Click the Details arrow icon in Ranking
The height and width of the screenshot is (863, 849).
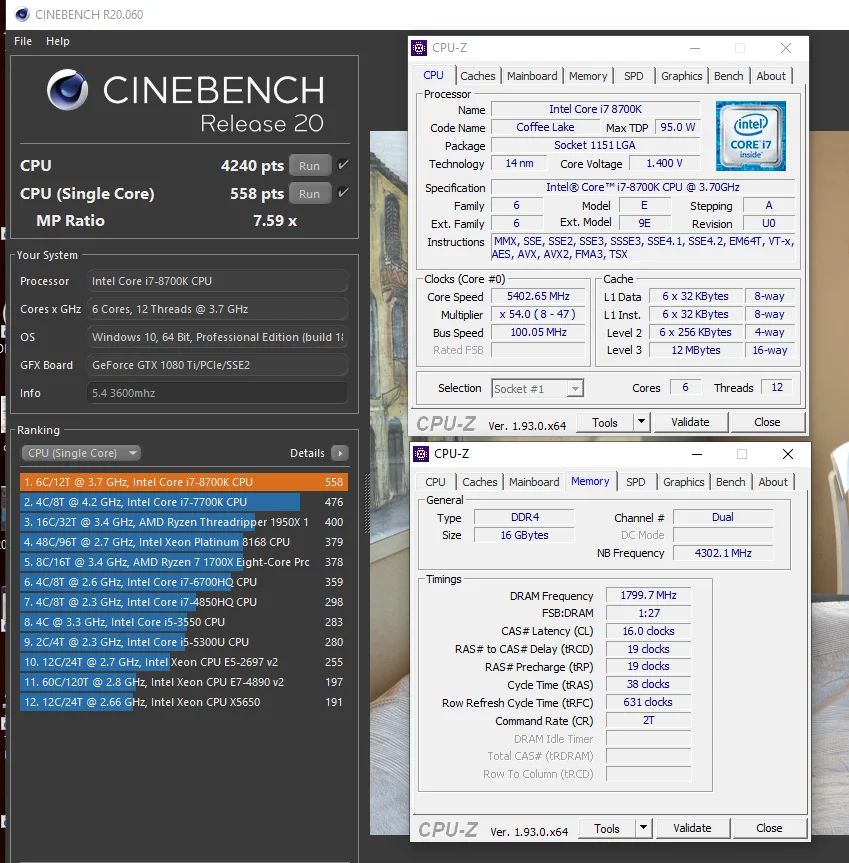point(340,453)
